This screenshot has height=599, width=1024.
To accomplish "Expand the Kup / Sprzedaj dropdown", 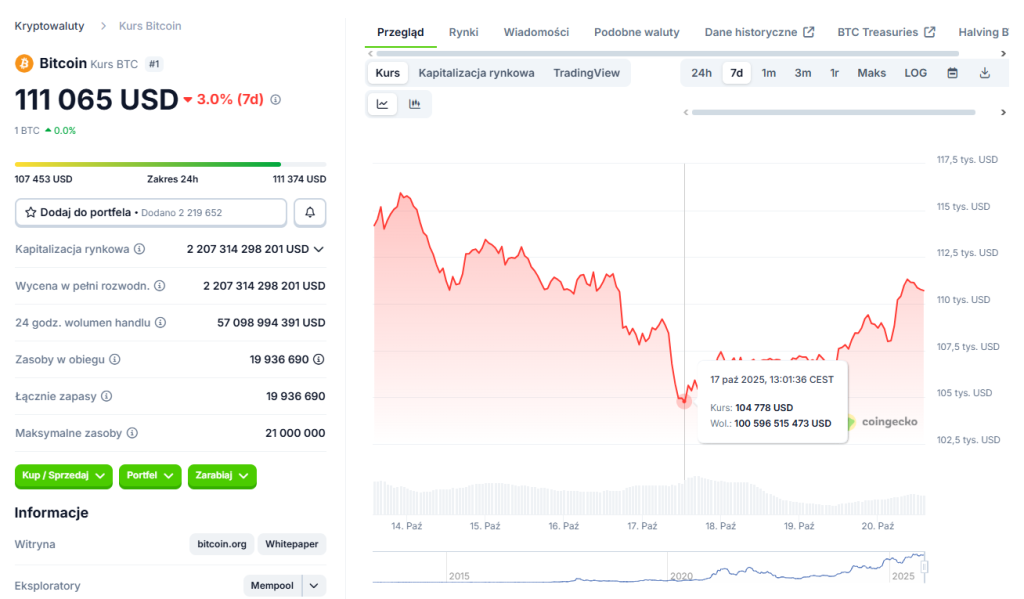I will (x=64, y=476).
